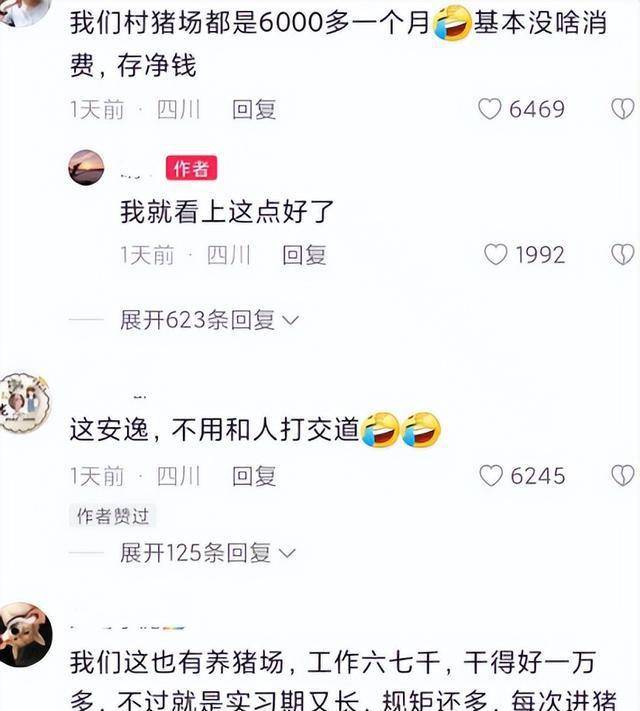This screenshot has width=640, height=711.
Task: Like the comment with 6469 likes
Action: point(490,109)
